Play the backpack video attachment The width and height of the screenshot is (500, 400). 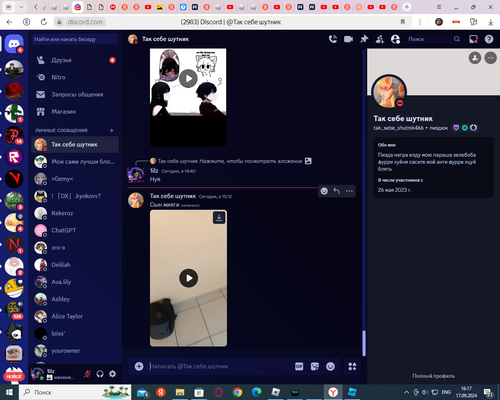click(189, 278)
